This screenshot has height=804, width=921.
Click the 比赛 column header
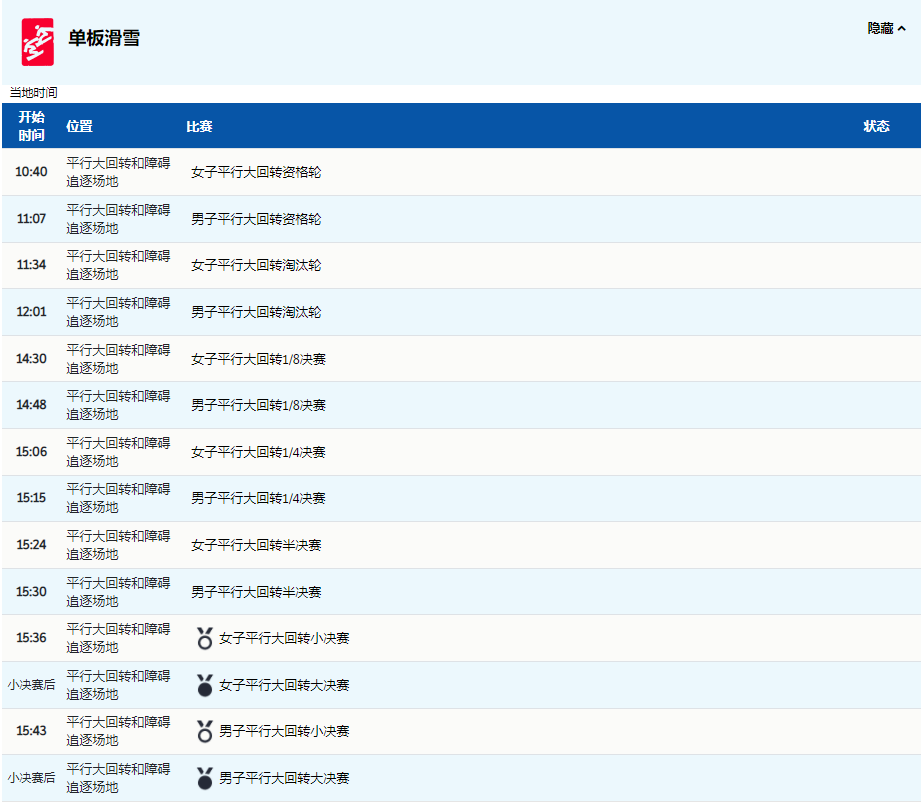point(199,126)
